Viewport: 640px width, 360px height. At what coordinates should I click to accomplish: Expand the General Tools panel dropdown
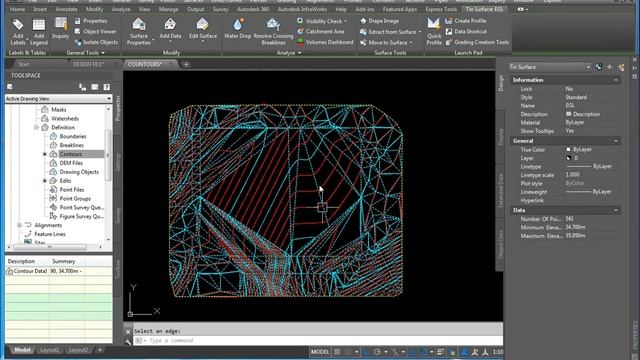coord(103,53)
